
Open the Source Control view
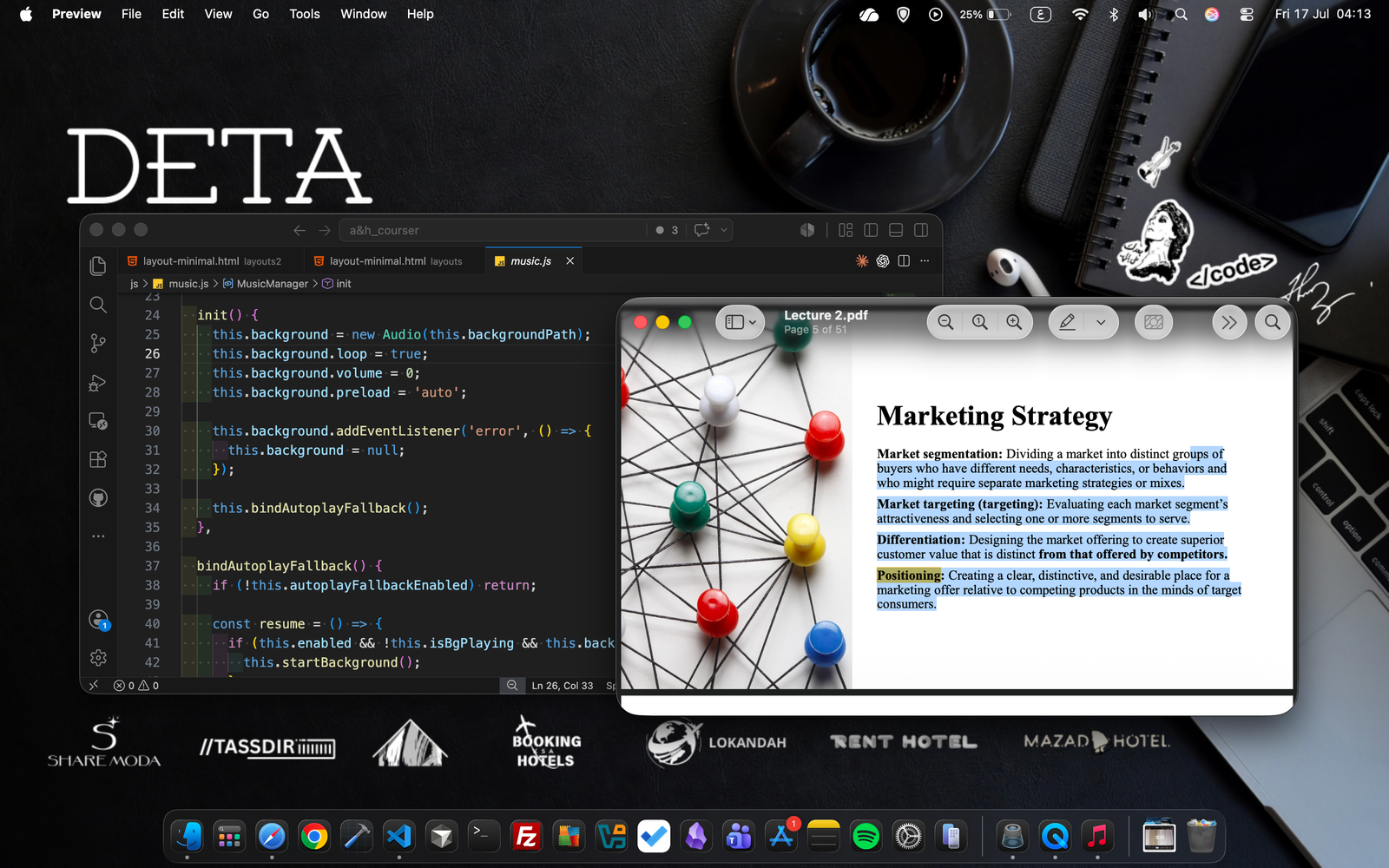point(98,344)
